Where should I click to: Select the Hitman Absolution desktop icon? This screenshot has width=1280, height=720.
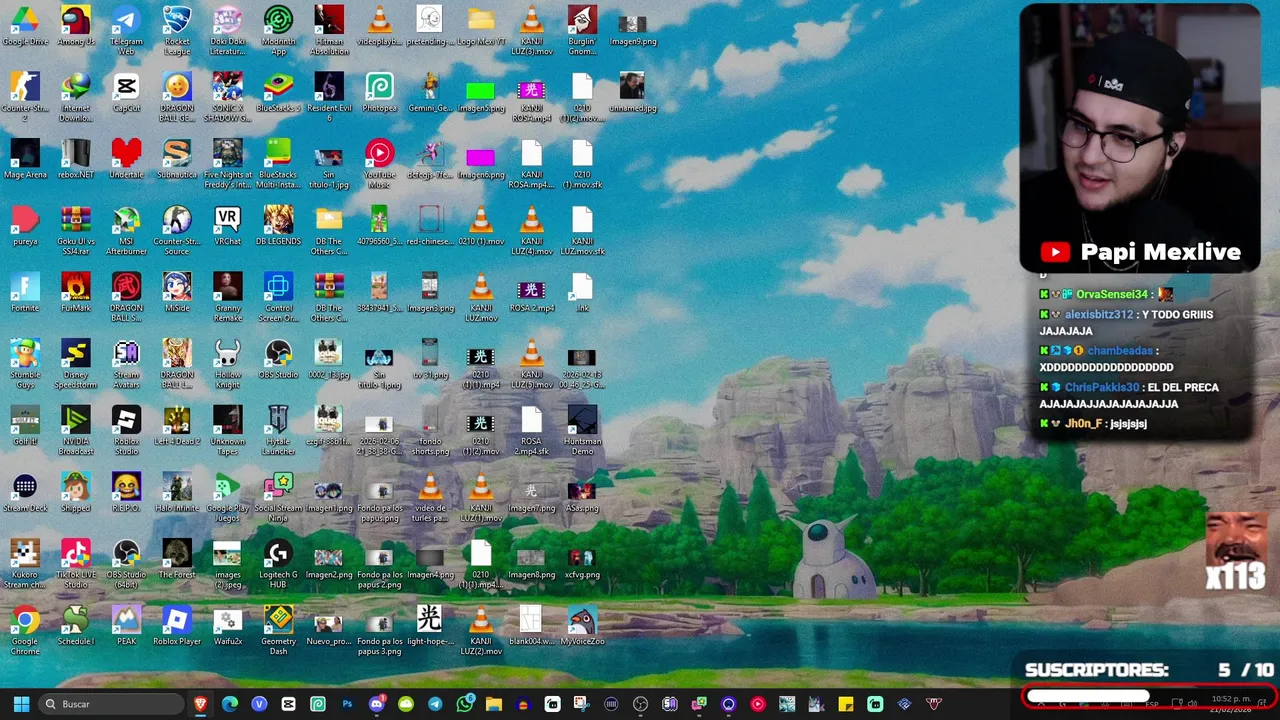(329, 30)
